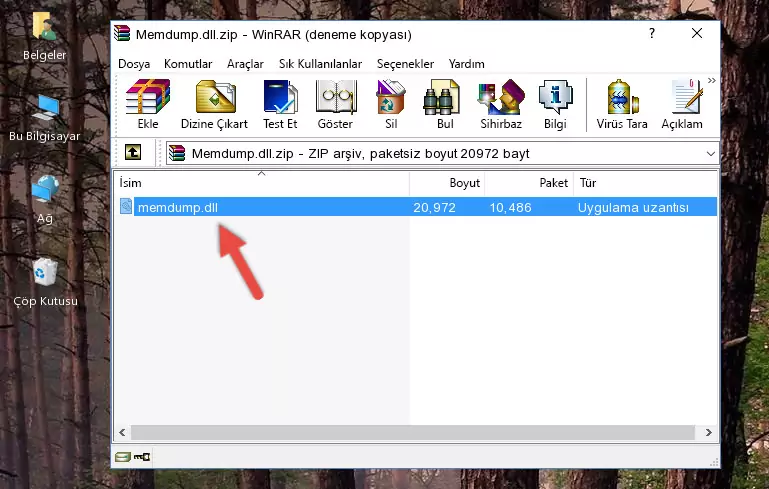Image resolution: width=769 pixels, height=489 pixels.
Task: Open the Göster viewer icon
Action: (x=335, y=104)
